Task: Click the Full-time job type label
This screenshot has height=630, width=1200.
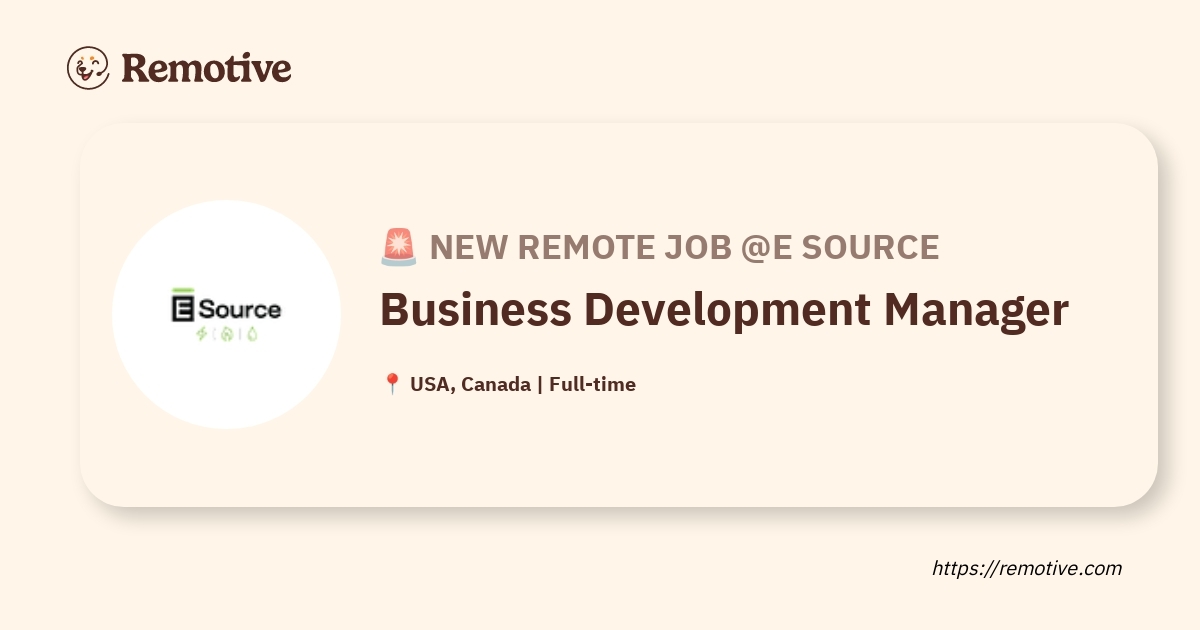Action: (592, 384)
